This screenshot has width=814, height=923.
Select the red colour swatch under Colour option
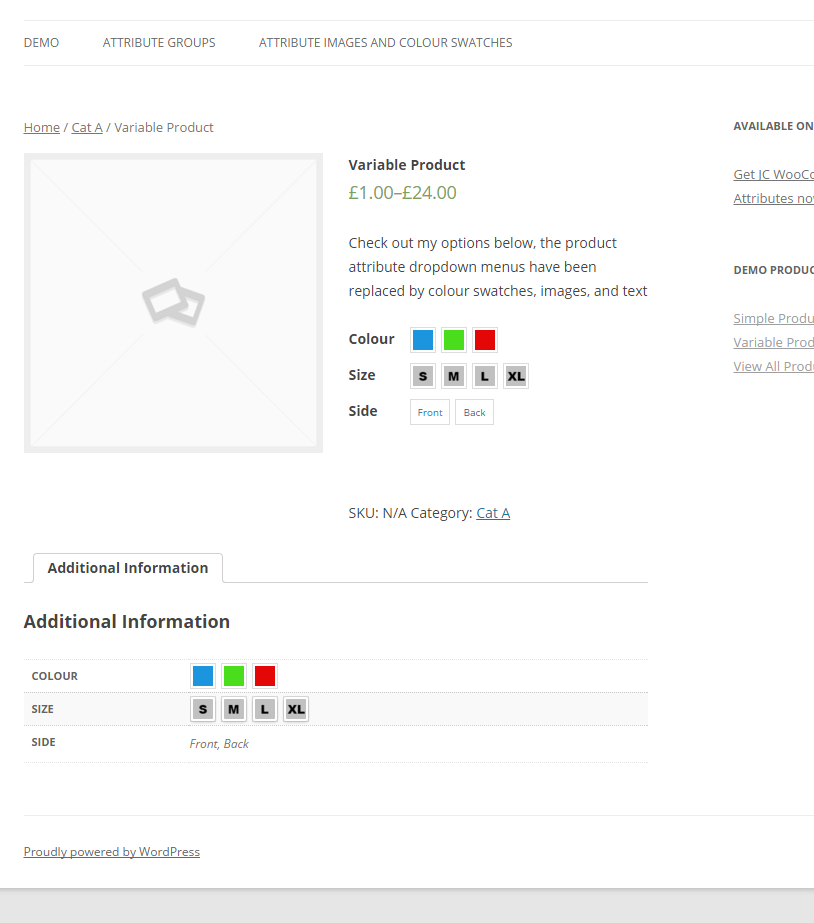click(485, 340)
